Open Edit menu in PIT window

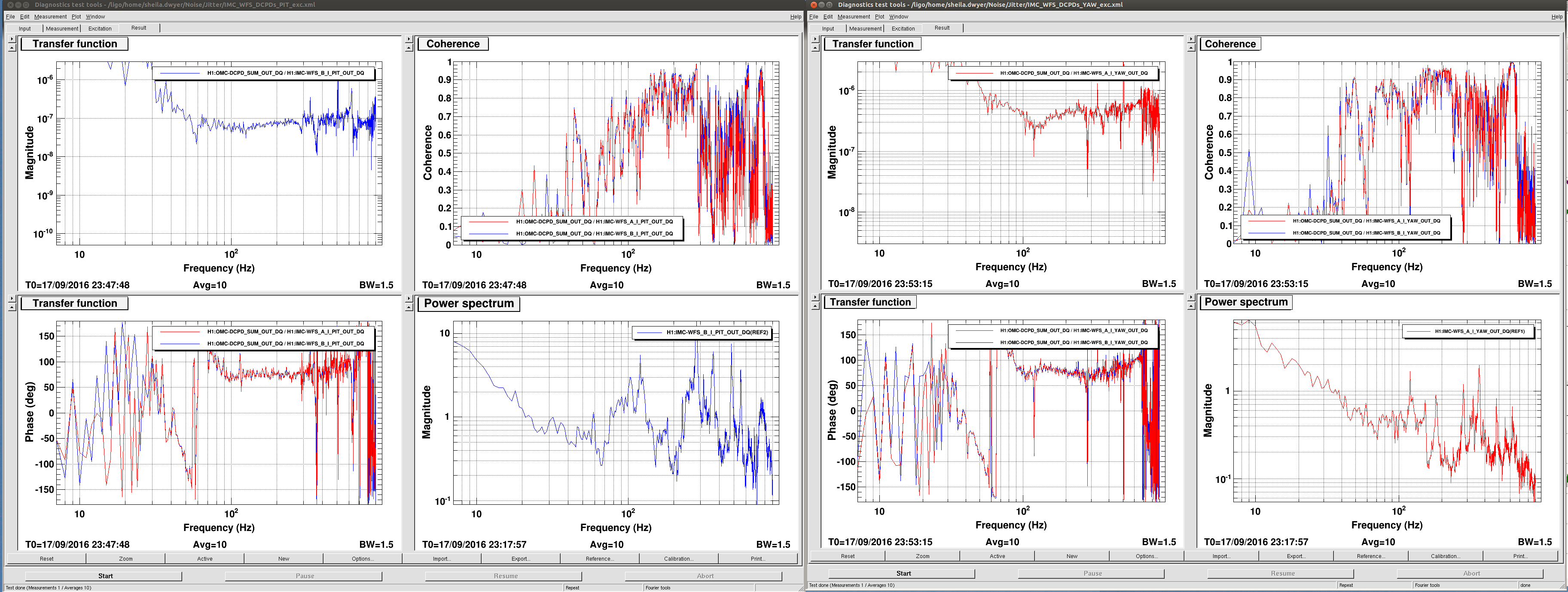click(24, 16)
